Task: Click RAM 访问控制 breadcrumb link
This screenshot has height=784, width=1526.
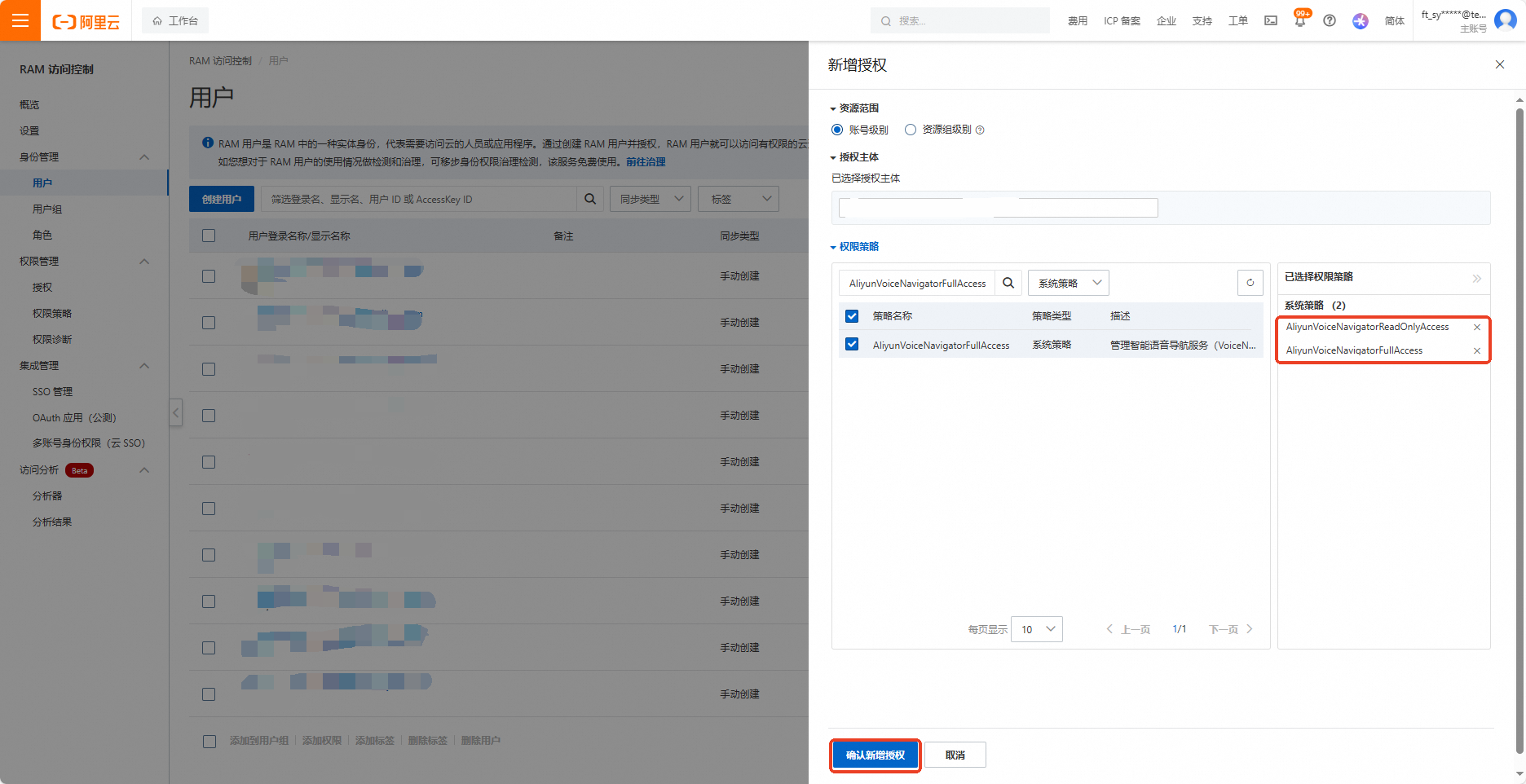Action: point(220,61)
